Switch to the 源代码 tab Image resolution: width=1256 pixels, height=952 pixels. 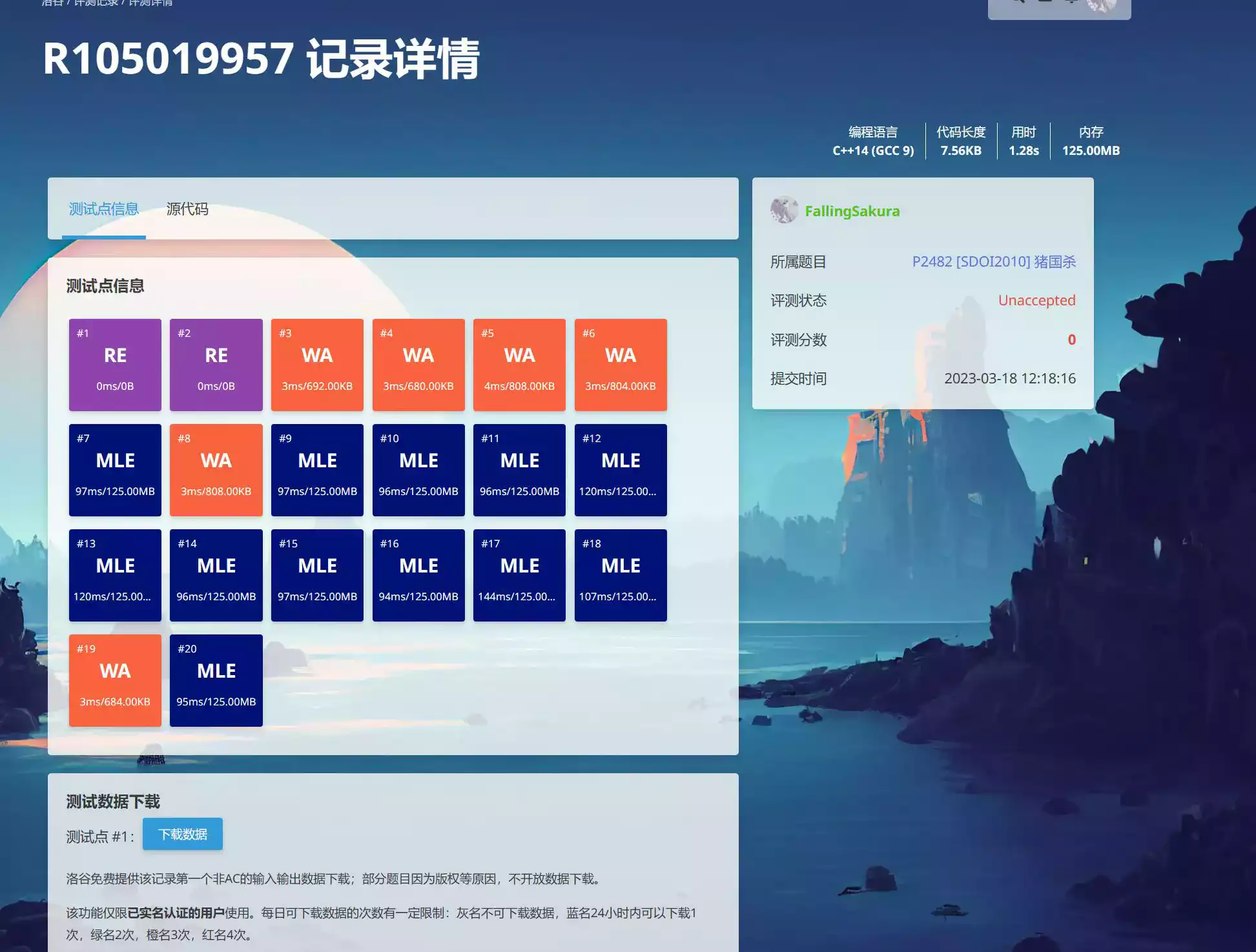click(x=187, y=209)
